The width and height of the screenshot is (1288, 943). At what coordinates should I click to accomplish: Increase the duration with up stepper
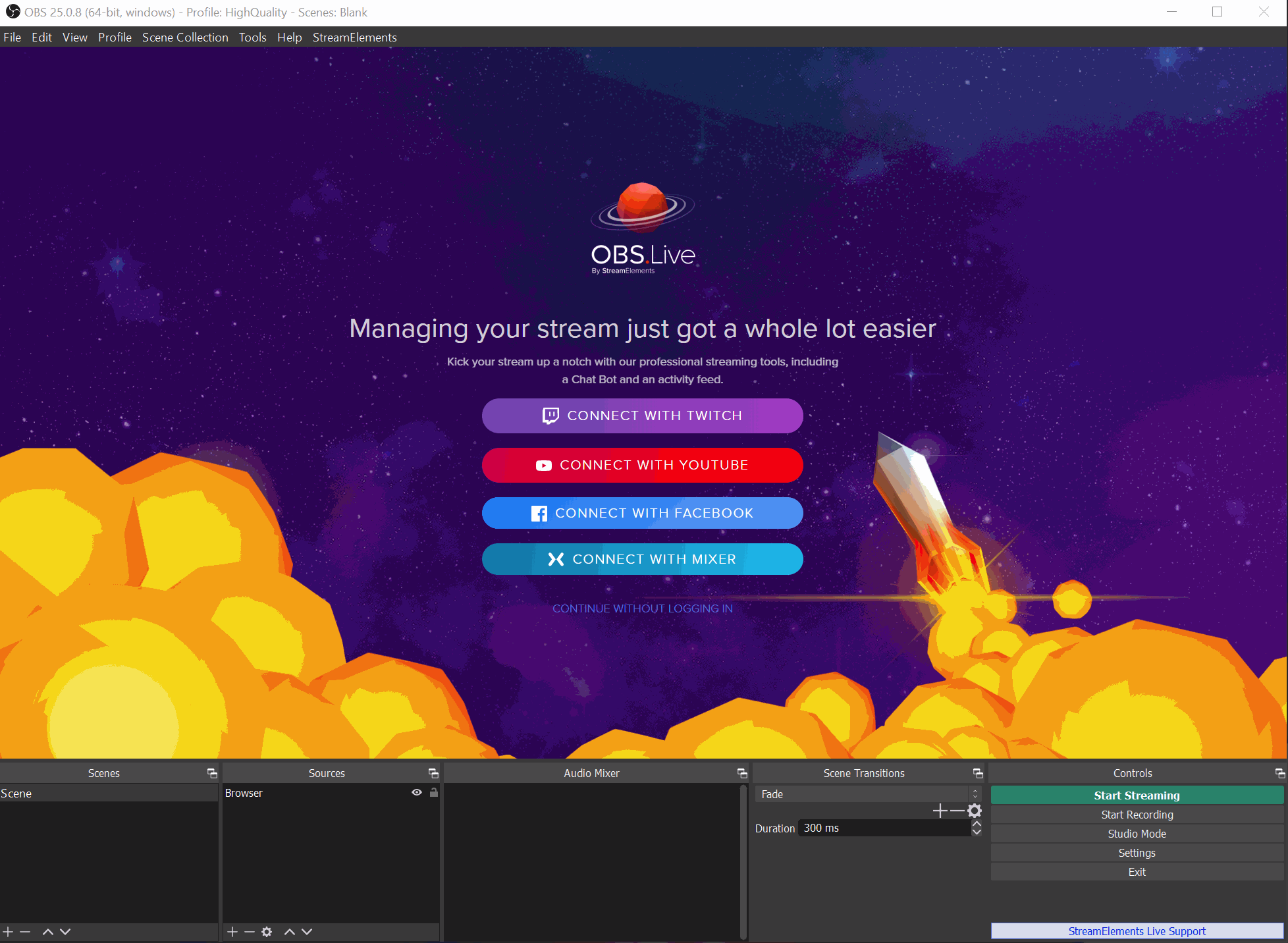(977, 824)
